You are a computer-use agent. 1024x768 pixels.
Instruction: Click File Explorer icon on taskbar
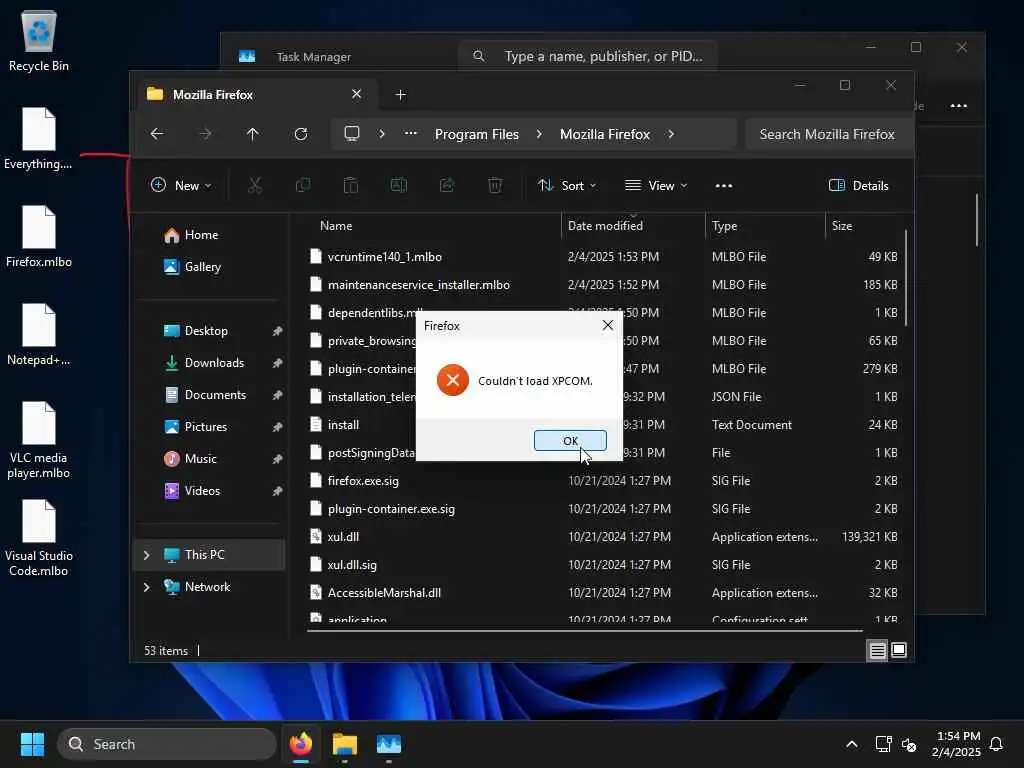[x=345, y=744]
